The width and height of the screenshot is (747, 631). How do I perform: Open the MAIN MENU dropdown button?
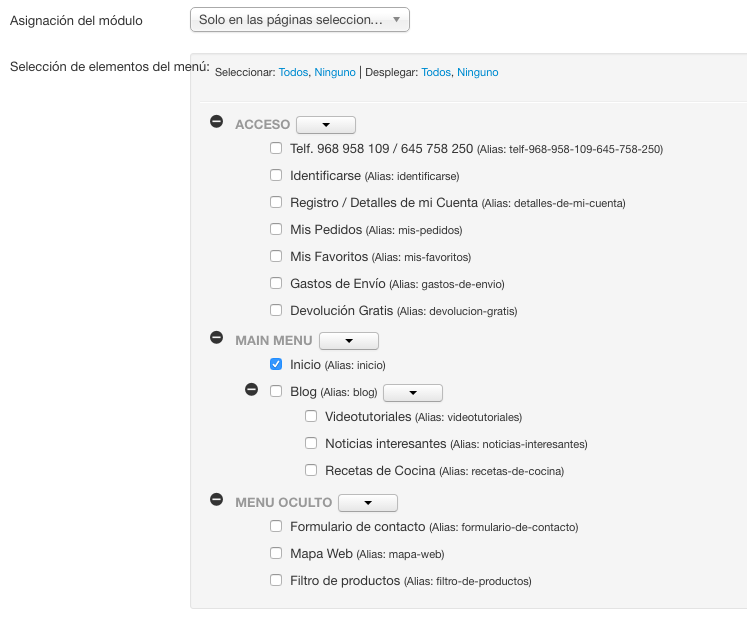[349, 341]
